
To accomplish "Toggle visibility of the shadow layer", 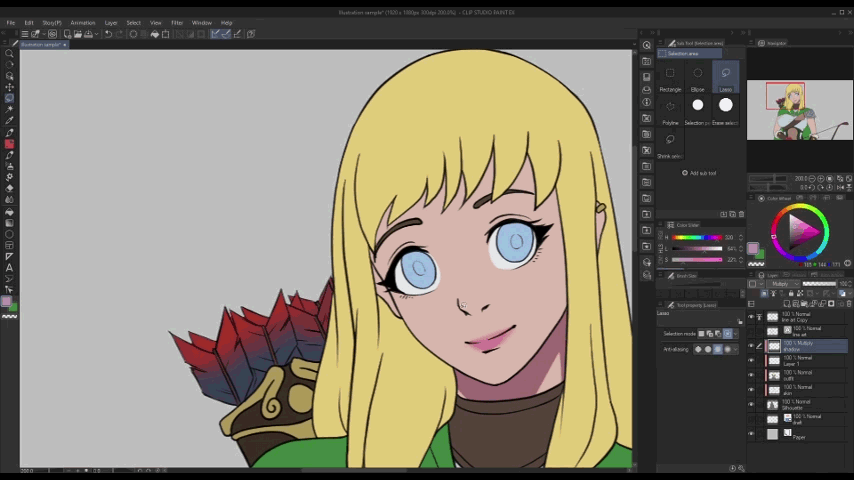I will (751, 346).
